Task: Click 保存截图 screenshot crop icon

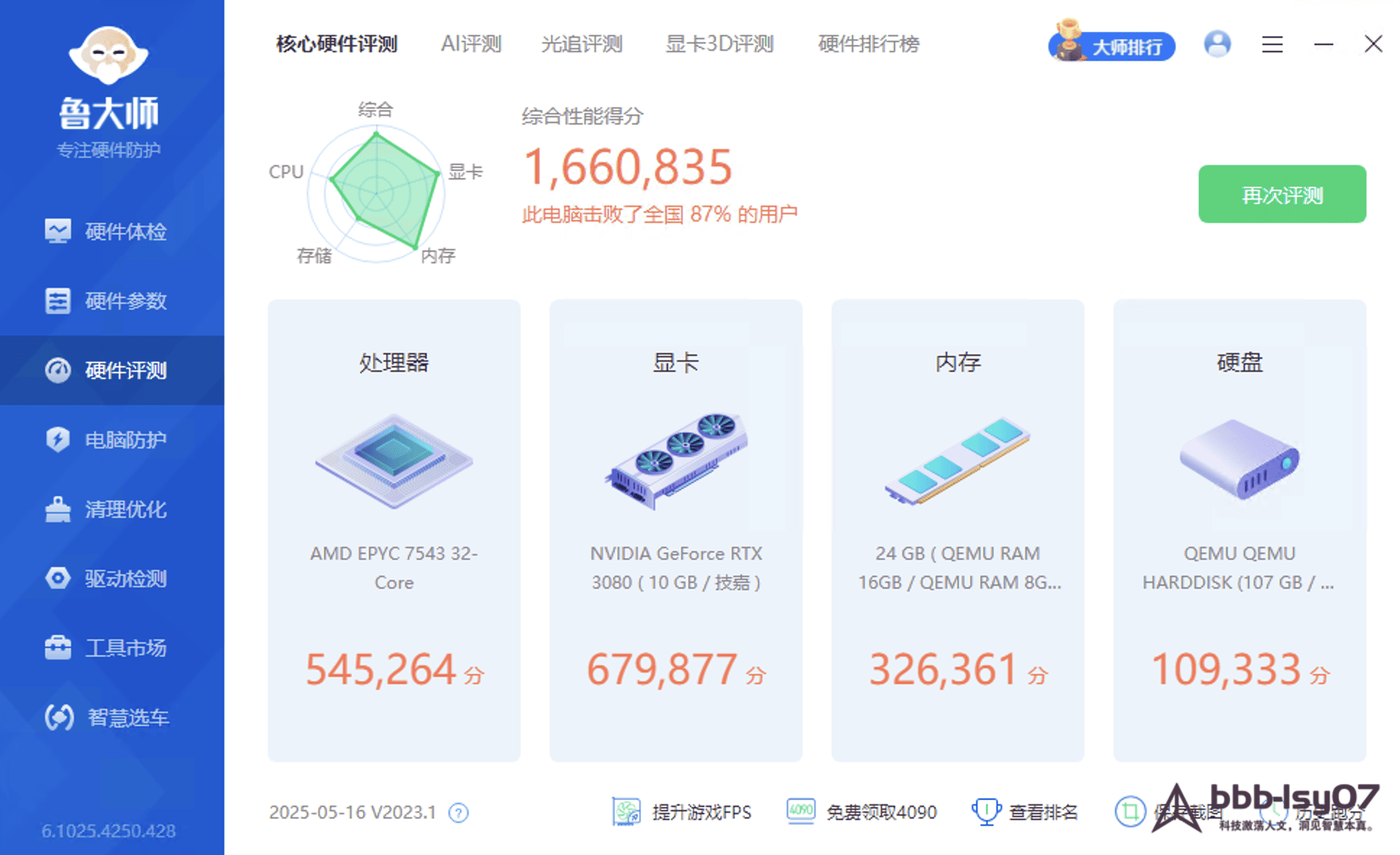Action: click(1130, 812)
